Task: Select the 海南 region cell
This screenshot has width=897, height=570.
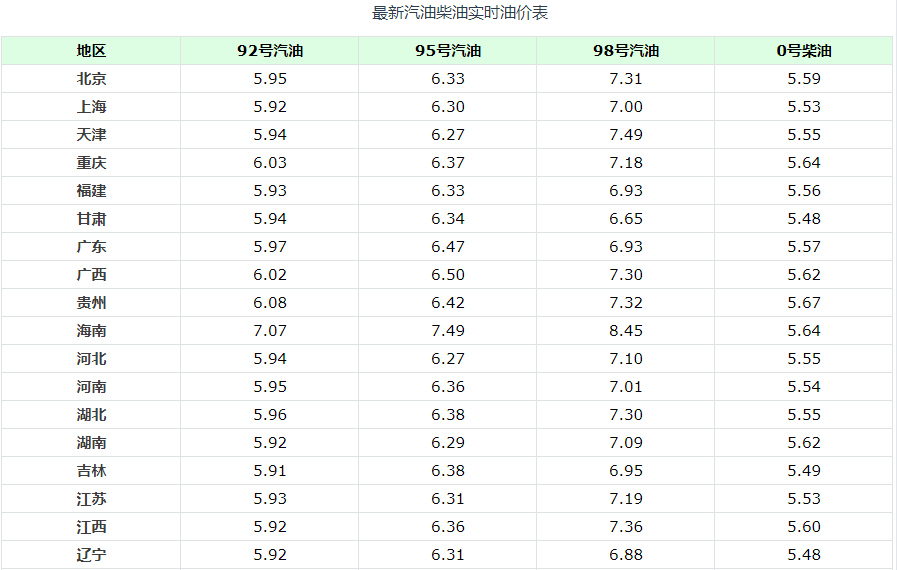Action: (x=91, y=331)
